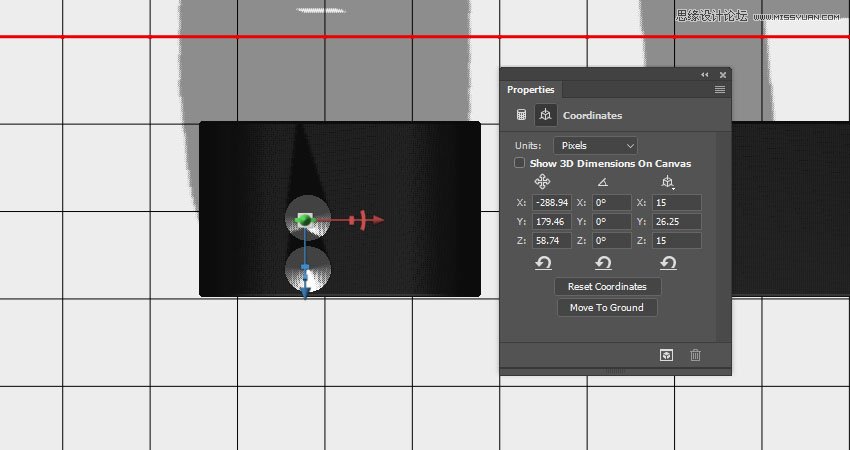
Task: Reset rotation with the middle undo arrow
Action: pyautogui.click(x=603, y=263)
